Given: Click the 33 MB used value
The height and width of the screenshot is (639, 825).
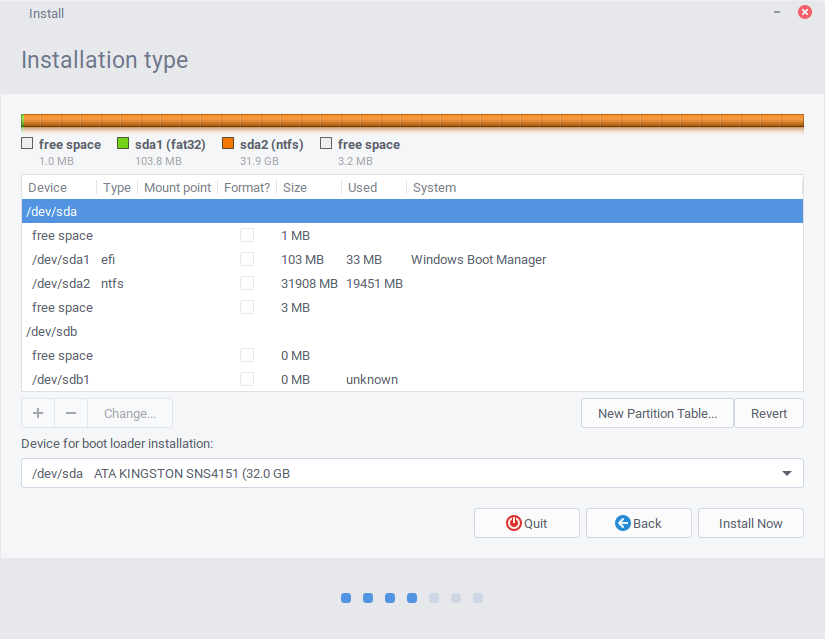Looking at the screenshot, I should tap(364, 259).
